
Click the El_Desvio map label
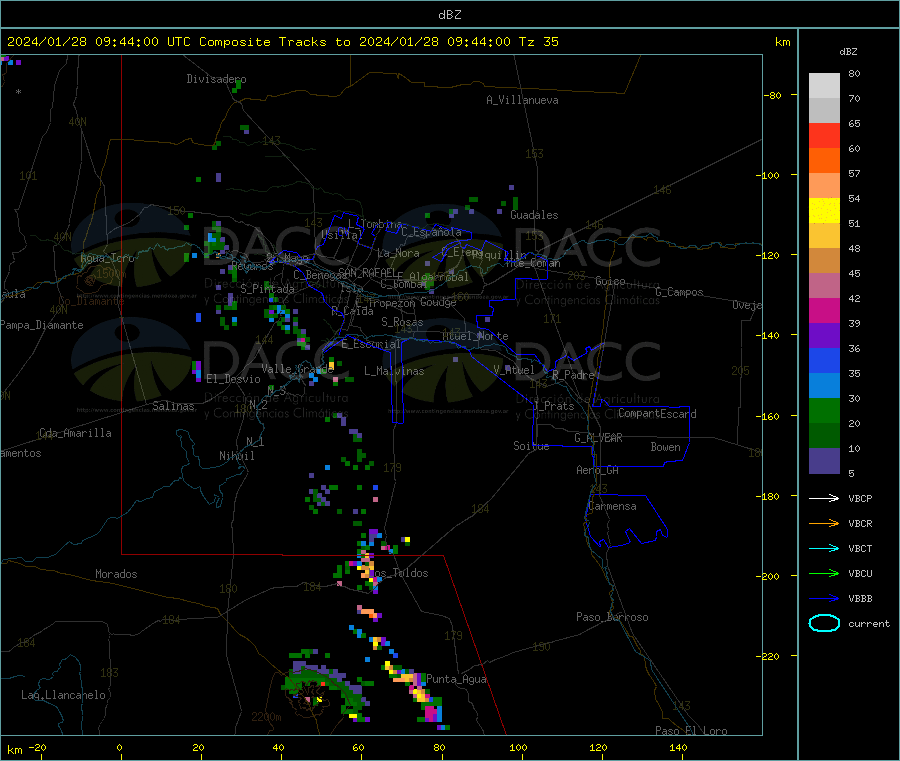233,379
